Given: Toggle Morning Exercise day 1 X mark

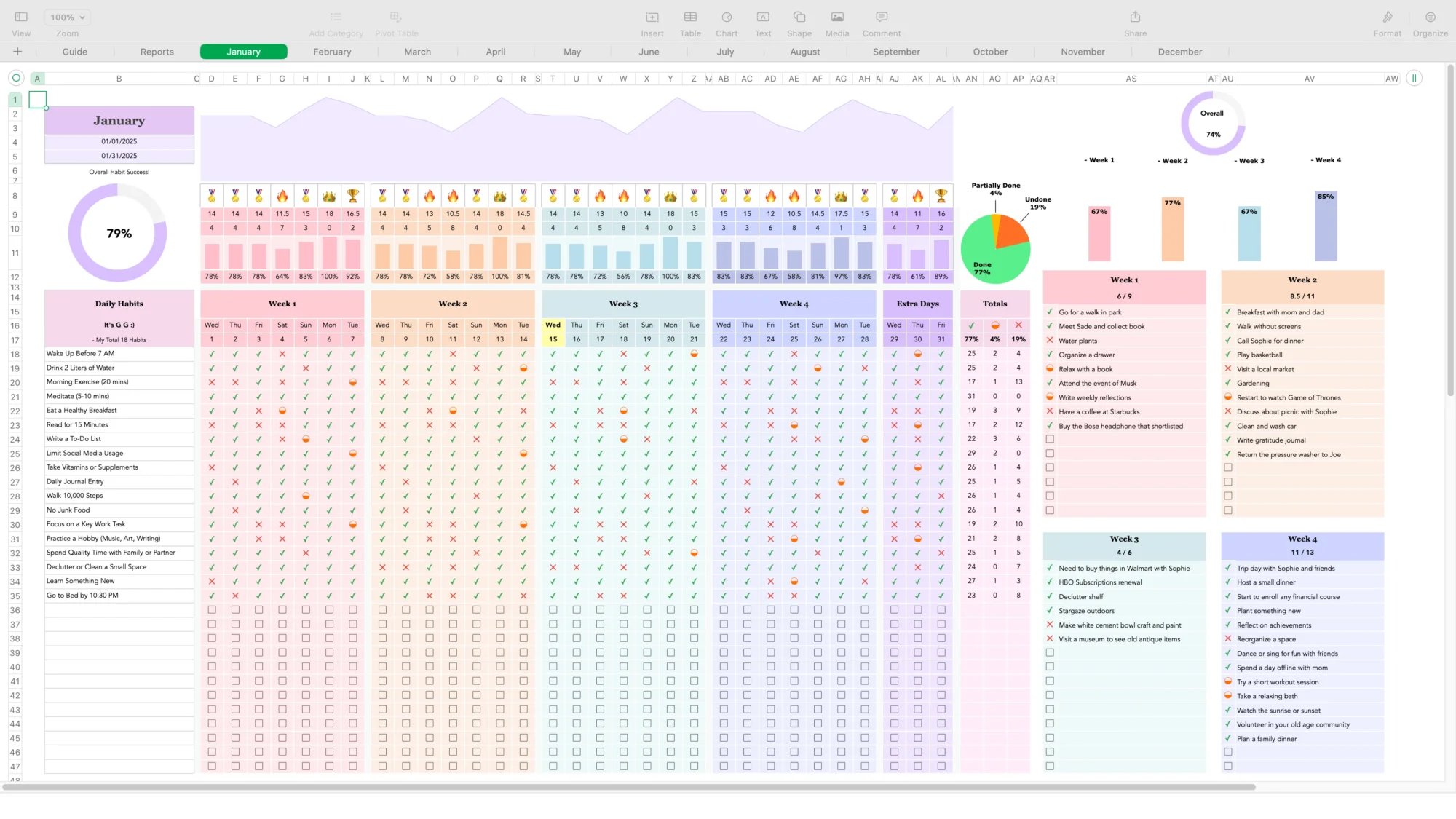Looking at the screenshot, I should click(x=212, y=382).
